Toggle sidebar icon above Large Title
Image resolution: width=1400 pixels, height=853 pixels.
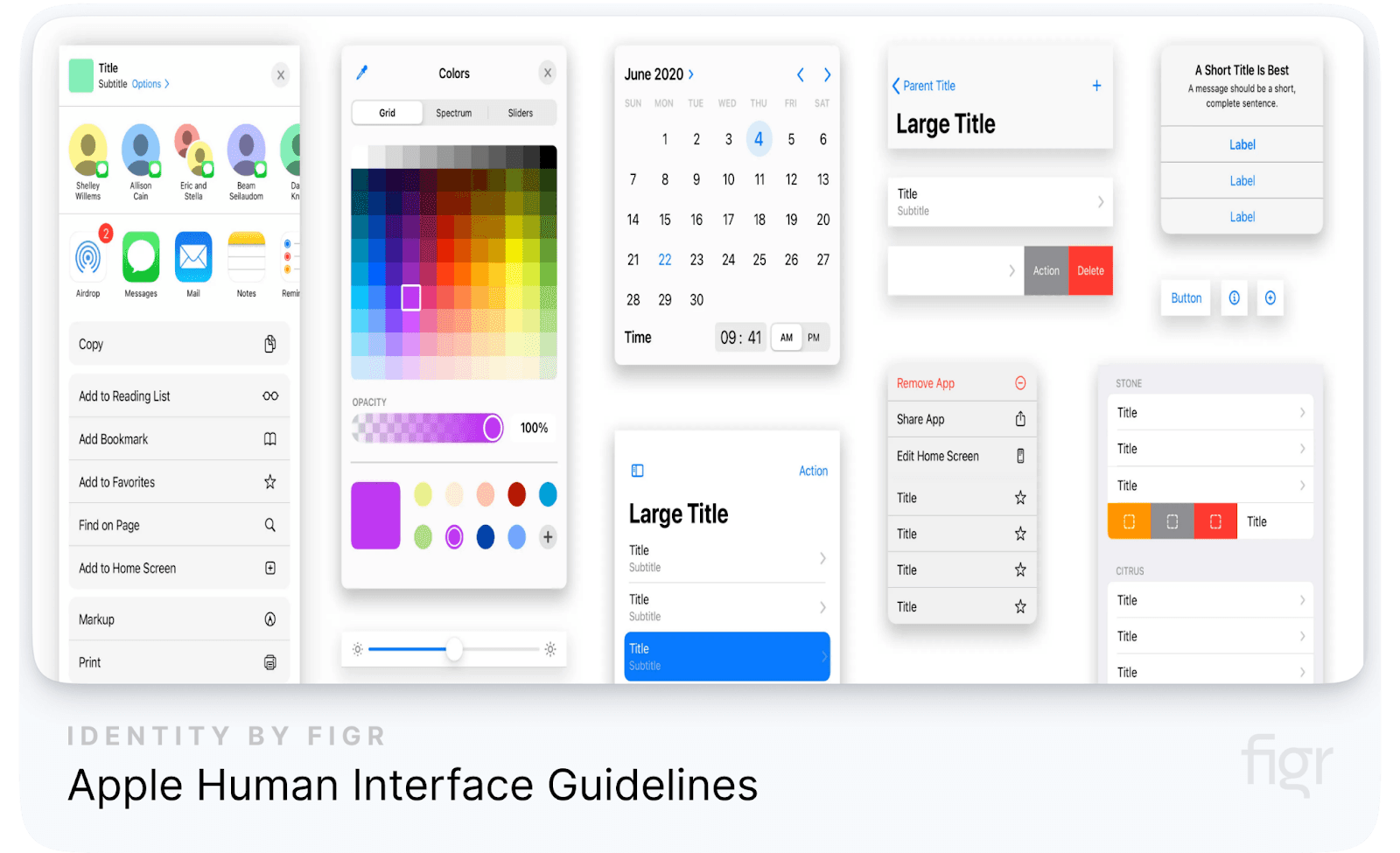pos(637,471)
